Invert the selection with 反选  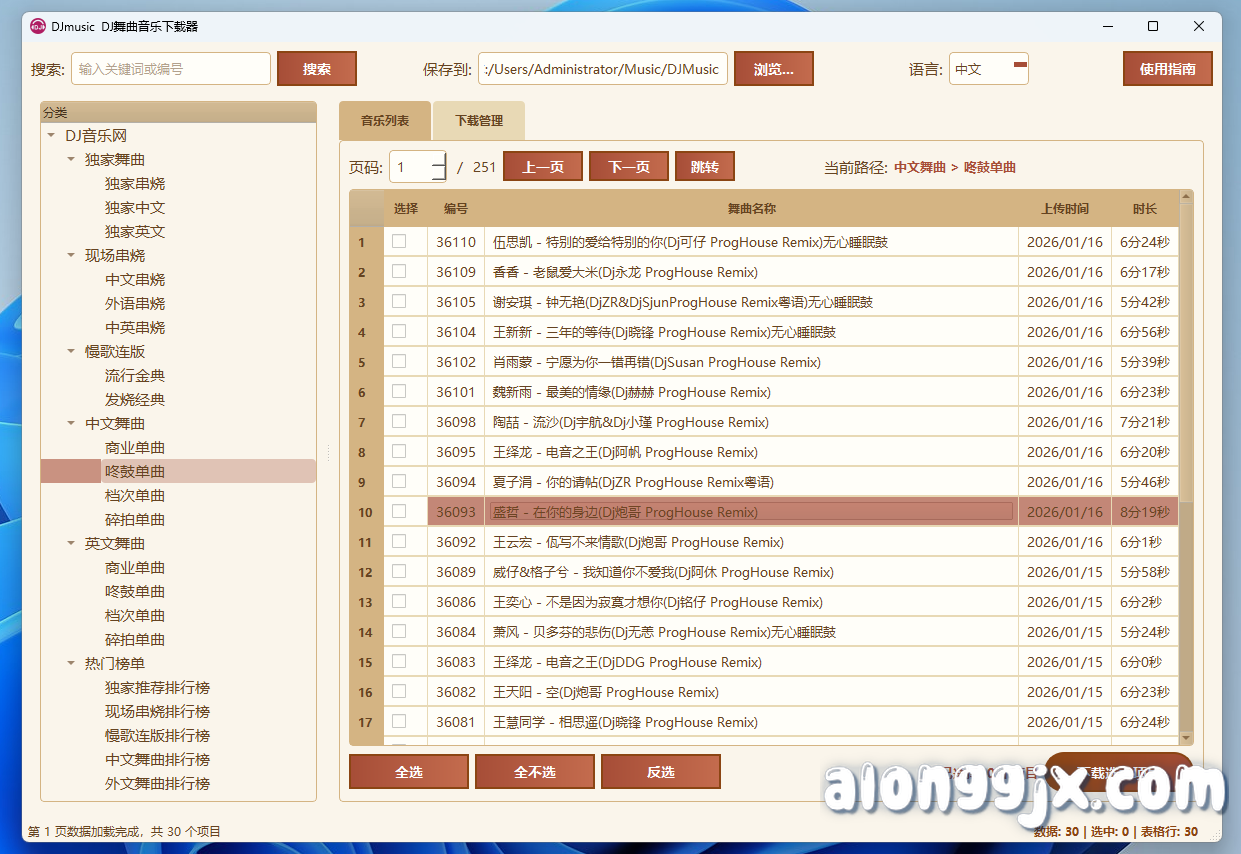tap(661, 771)
